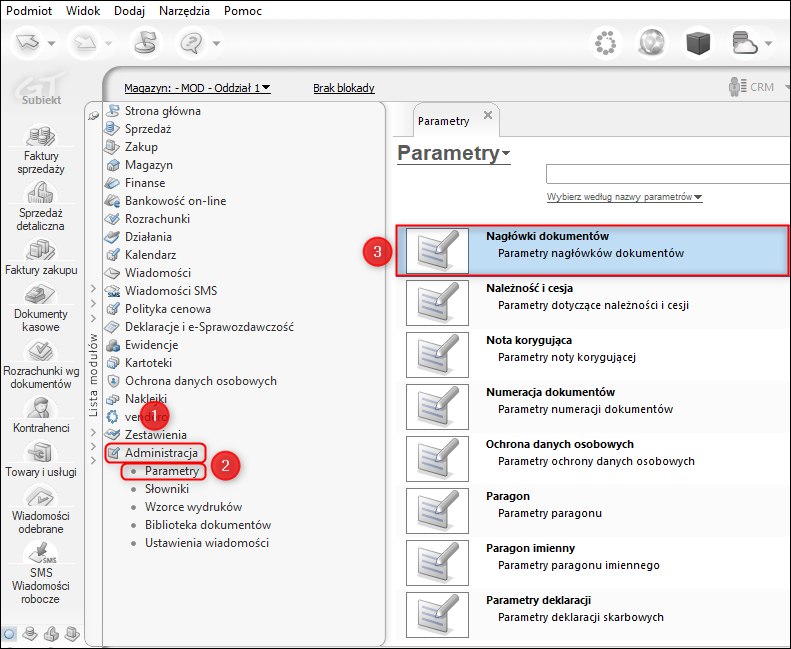Open the Dokumenty kasowe shortcut icon
The height and width of the screenshot is (649, 791).
(40, 293)
